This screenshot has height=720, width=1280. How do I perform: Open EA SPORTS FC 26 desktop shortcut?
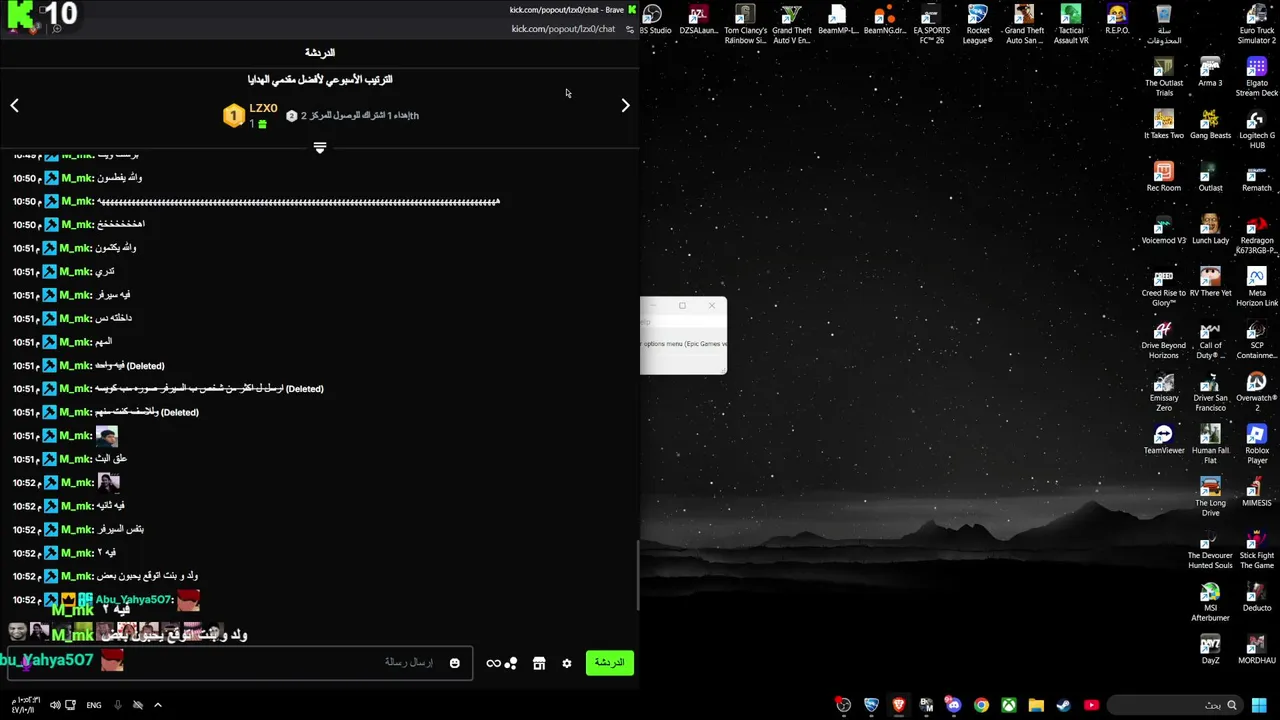click(931, 24)
